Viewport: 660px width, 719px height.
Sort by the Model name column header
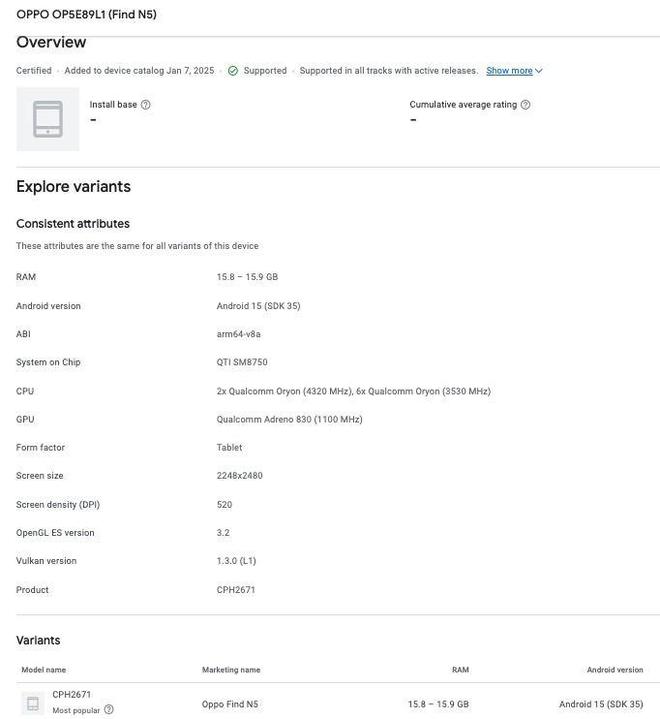pos(44,670)
